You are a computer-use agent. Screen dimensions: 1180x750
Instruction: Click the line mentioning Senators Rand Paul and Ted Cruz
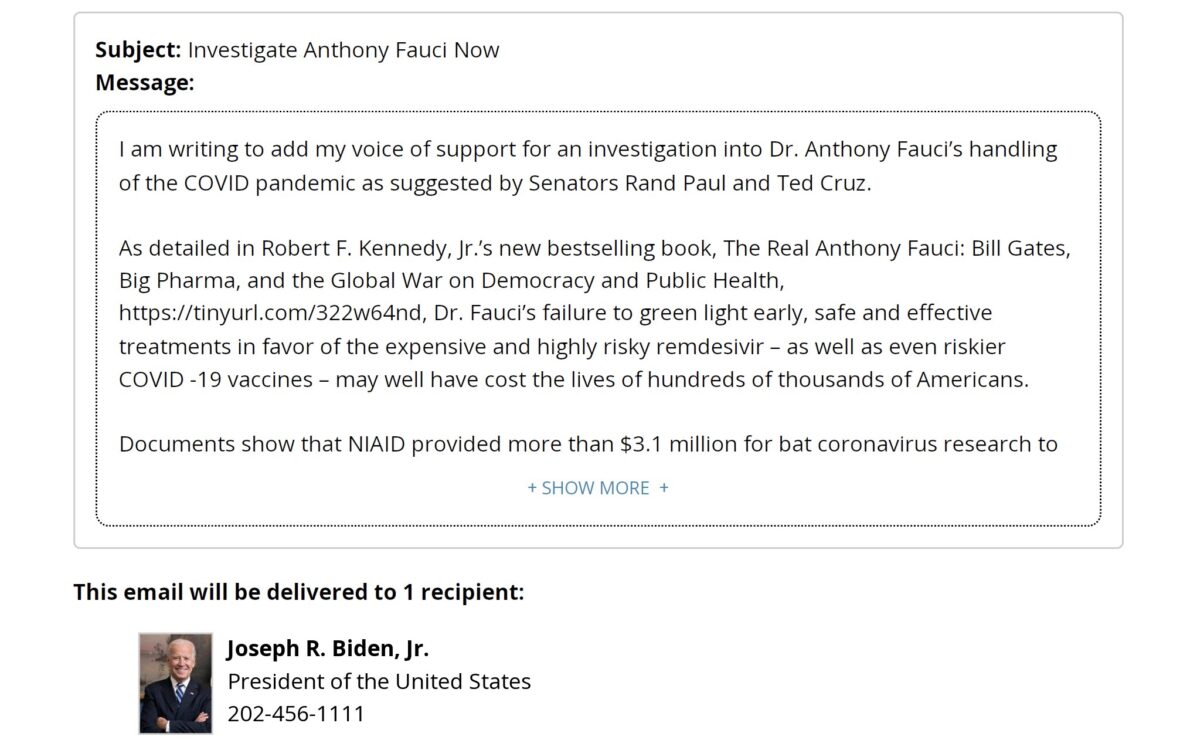point(494,183)
